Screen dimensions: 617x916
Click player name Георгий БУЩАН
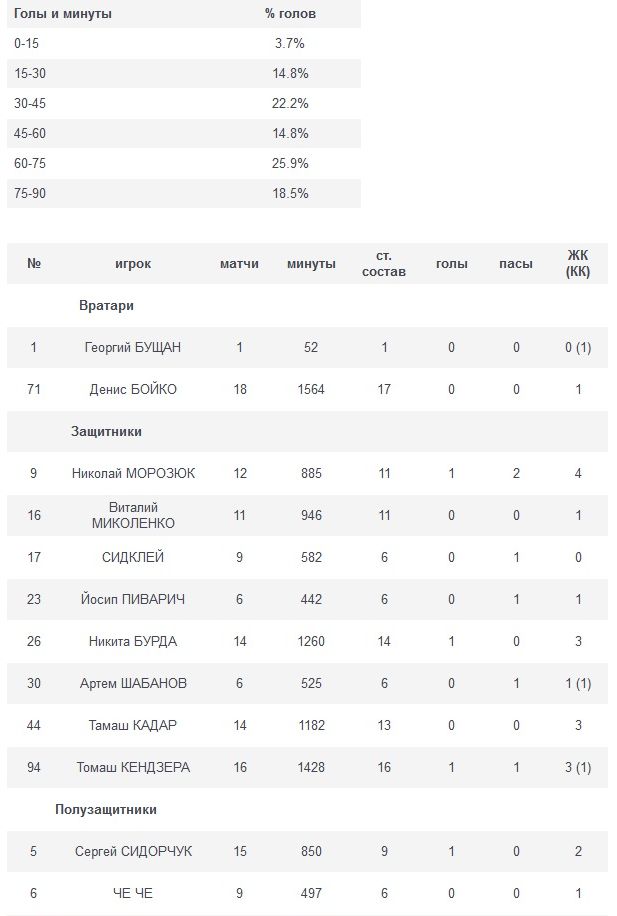(133, 348)
